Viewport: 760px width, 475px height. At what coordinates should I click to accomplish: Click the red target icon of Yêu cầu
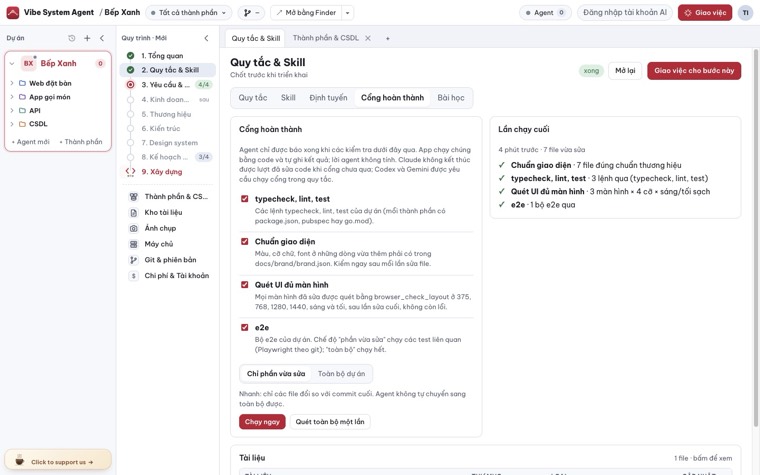[x=130, y=84]
